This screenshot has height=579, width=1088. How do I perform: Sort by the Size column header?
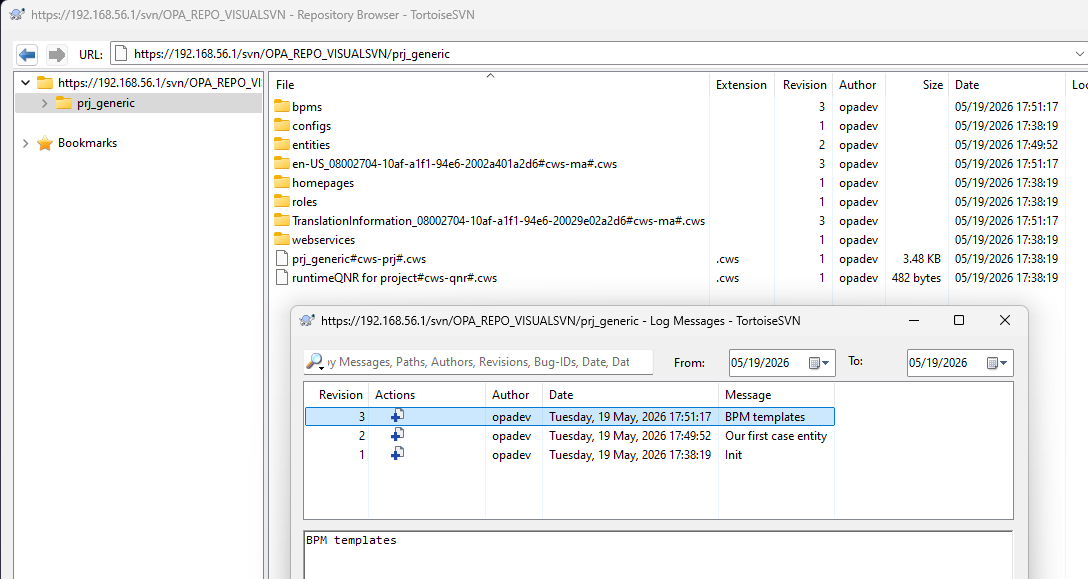click(x=933, y=85)
